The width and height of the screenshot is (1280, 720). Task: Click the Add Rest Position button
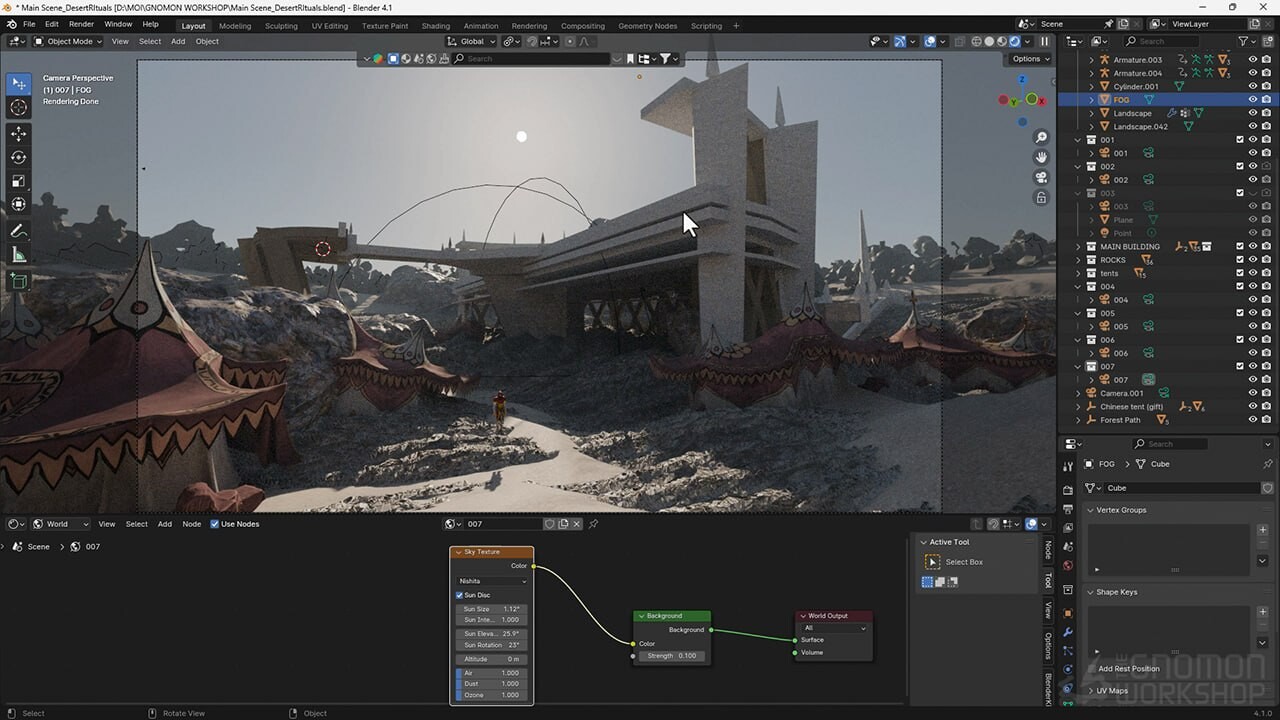click(1130, 668)
